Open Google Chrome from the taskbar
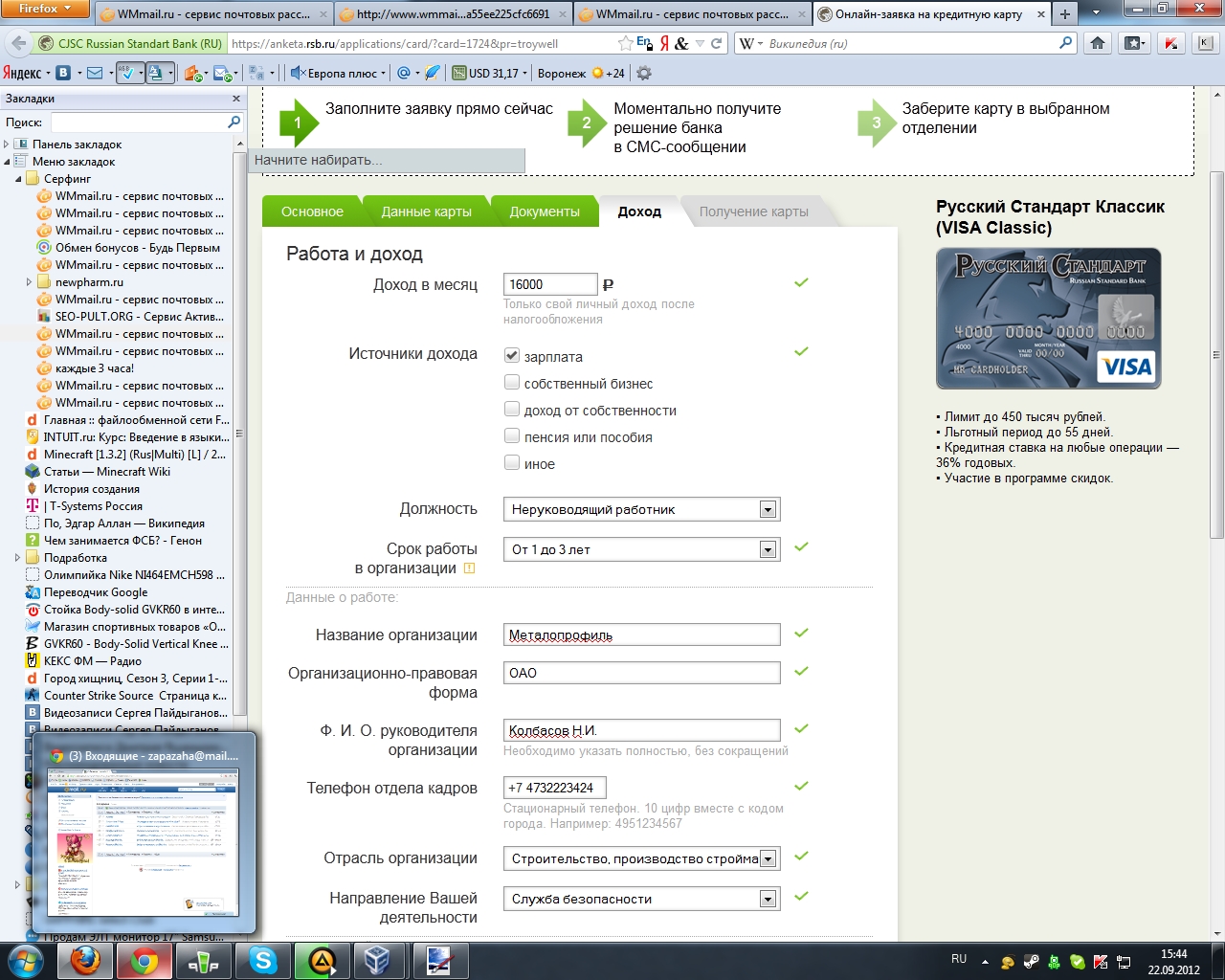The height and width of the screenshot is (980, 1225). tap(145, 959)
